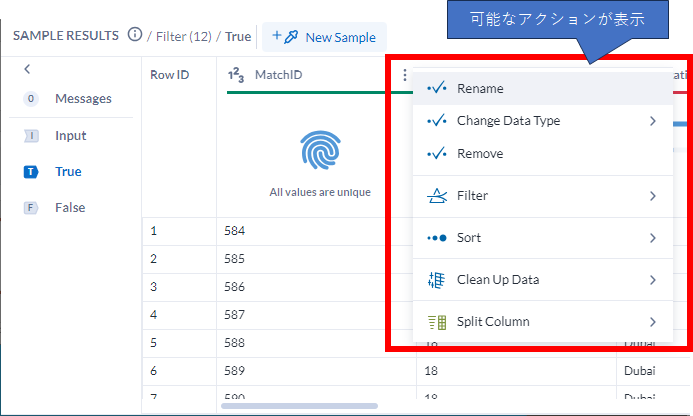This screenshot has height=416, width=693.
Task: Click the info icon beside SAMPLE RESULTS
Action: point(135,36)
